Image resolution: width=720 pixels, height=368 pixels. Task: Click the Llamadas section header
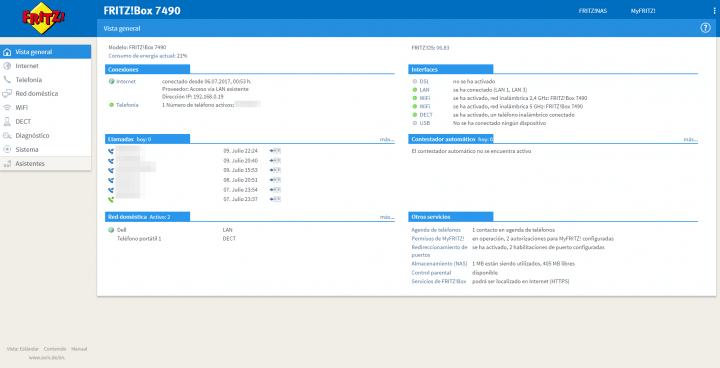click(x=147, y=139)
